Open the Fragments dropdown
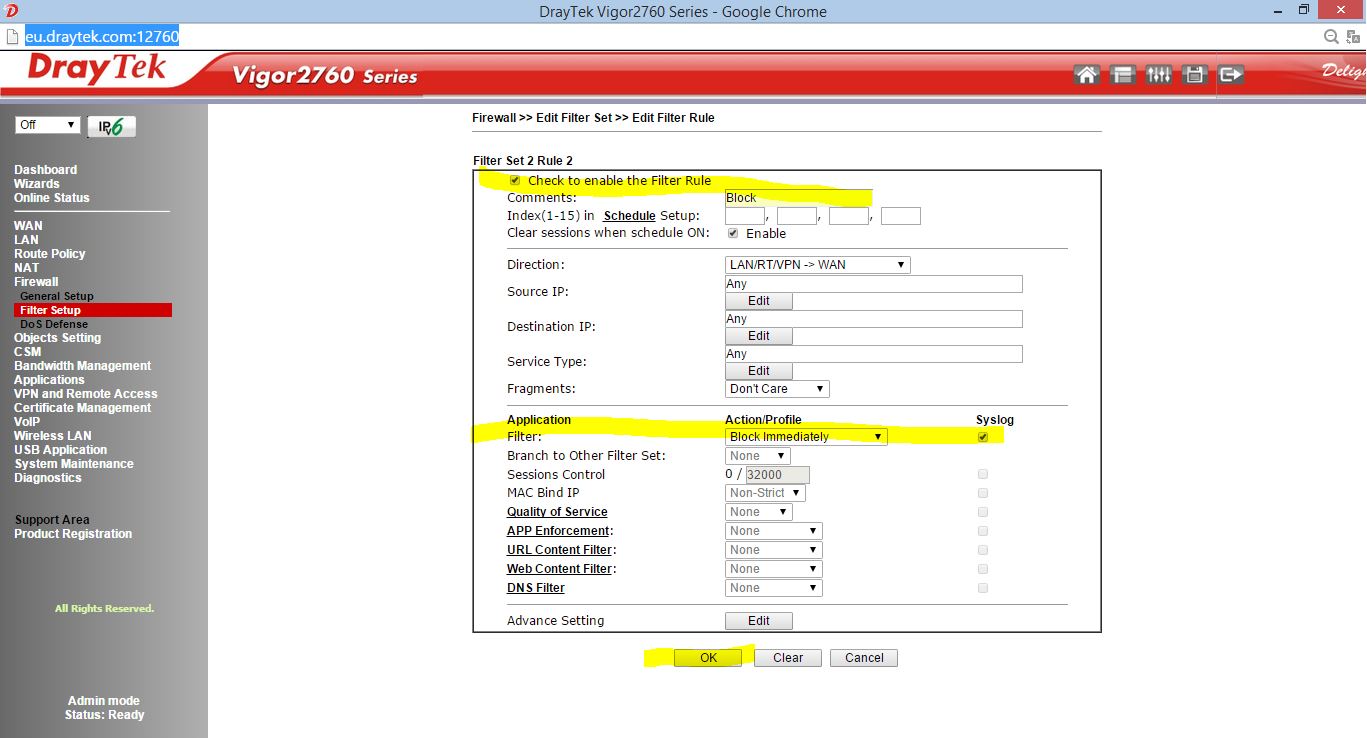This screenshot has width=1367, height=738. (777, 389)
